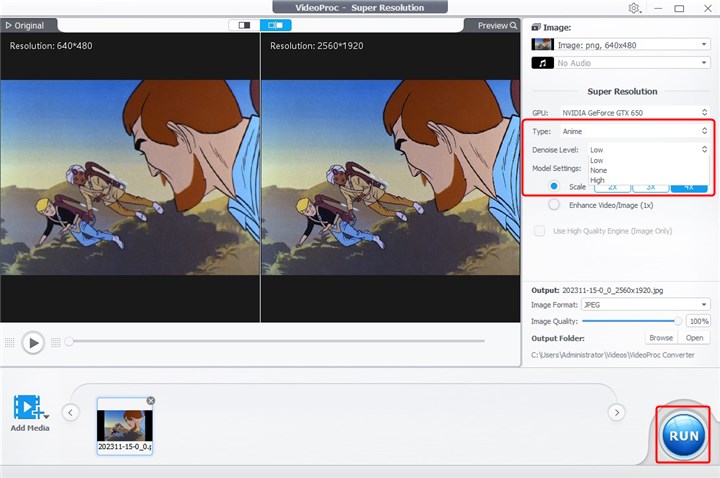This screenshot has width=720, height=478.
Task: Open the Type Anime dropdown
Action: pos(635,131)
